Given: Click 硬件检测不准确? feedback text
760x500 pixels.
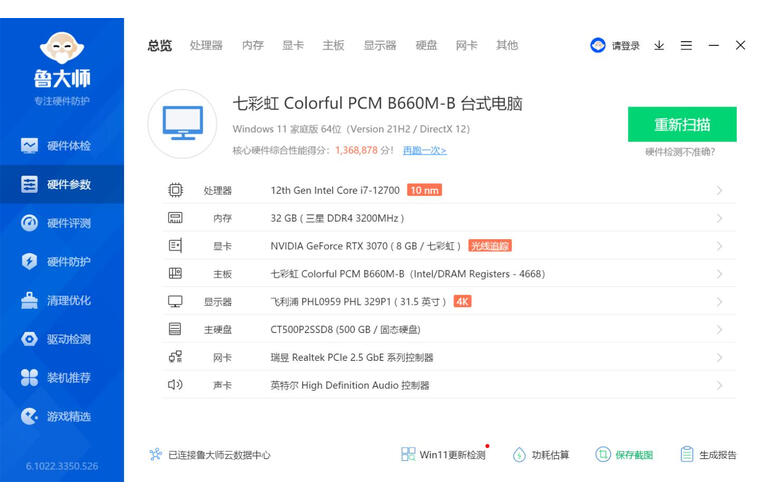Looking at the screenshot, I should pos(680,152).
